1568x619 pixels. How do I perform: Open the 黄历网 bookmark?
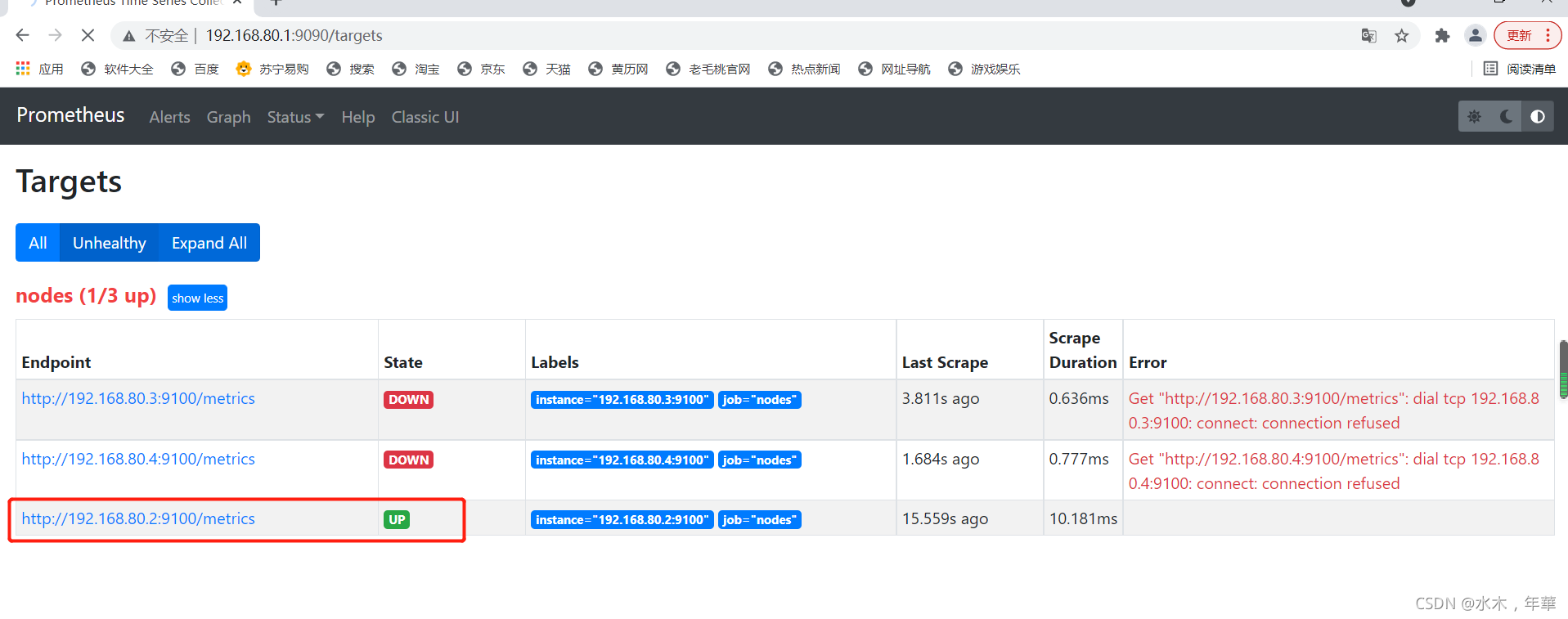tap(618, 69)
